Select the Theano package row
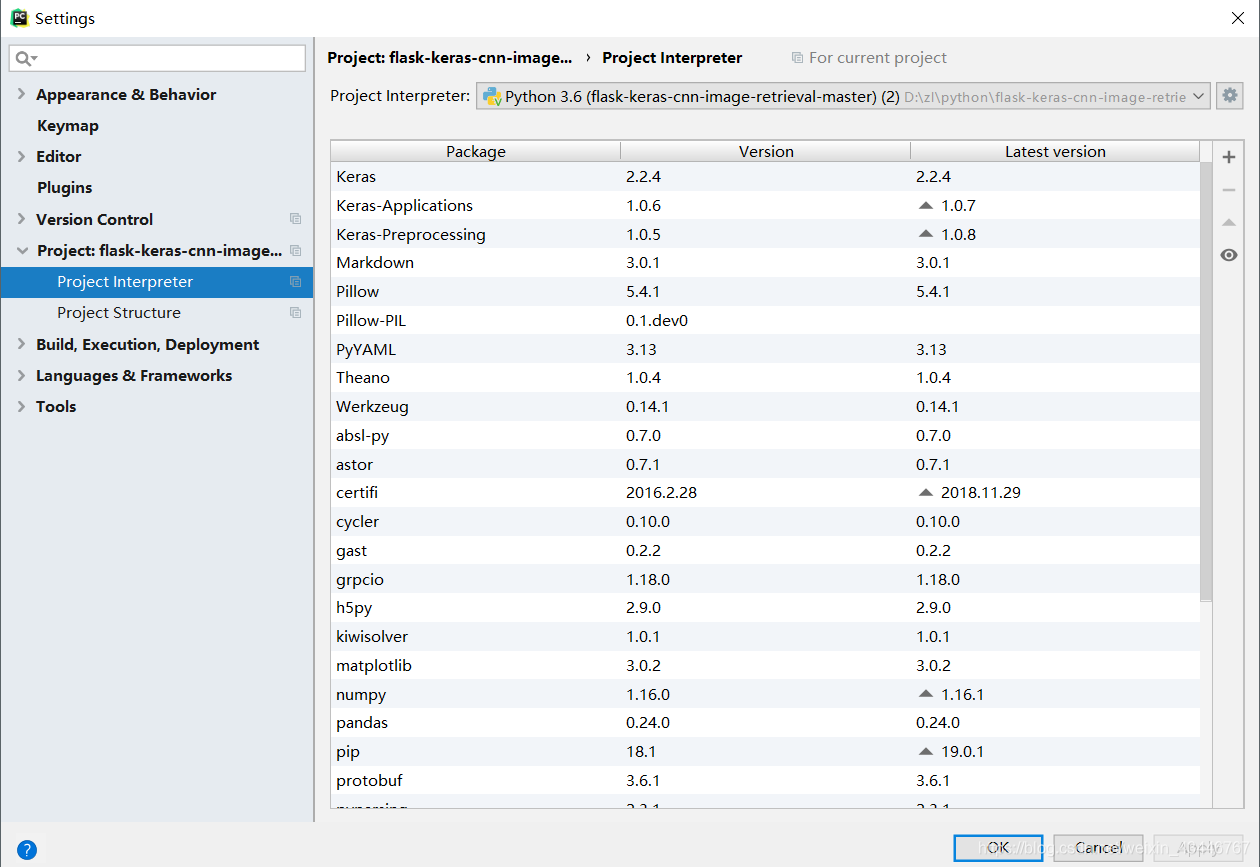The image size is (1260, 867). [766, 377]
